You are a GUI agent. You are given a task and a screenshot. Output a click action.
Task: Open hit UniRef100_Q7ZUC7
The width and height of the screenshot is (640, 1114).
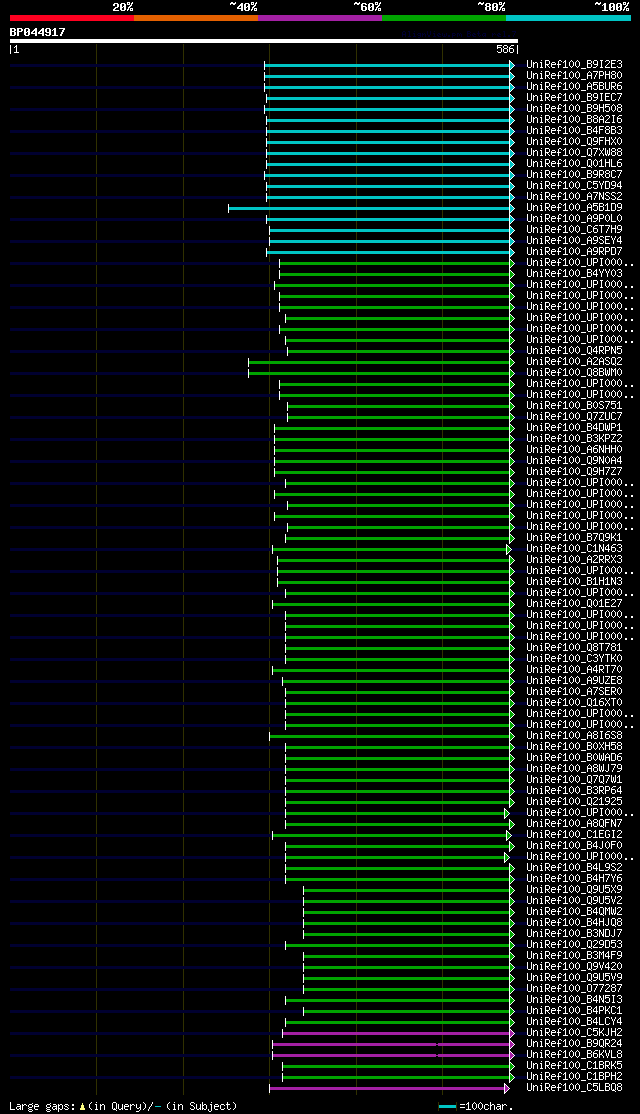click(x=574, y=417)
